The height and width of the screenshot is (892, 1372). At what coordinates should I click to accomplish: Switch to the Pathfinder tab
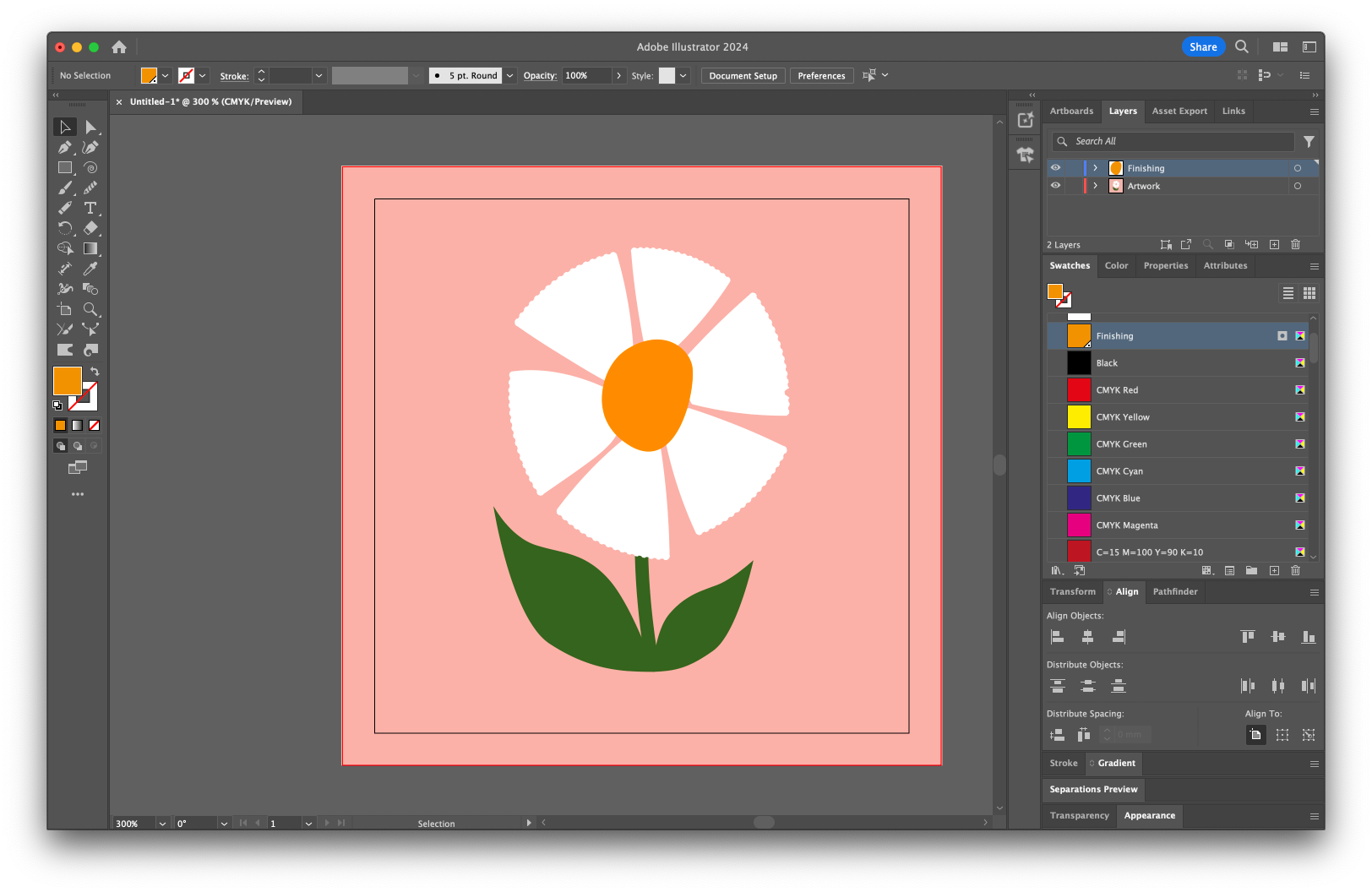click(x=1175, y=591)
